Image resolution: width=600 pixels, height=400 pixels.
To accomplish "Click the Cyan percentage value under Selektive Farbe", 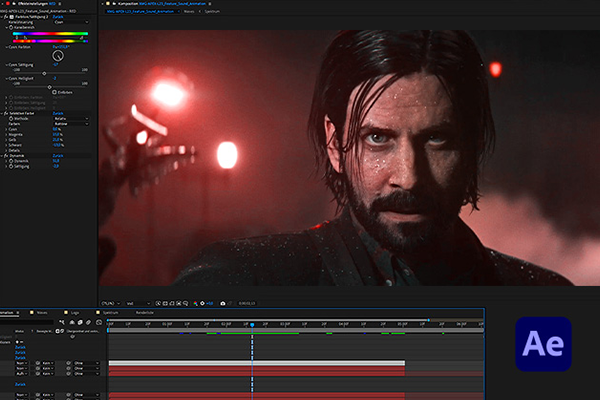I will point(57,129).
